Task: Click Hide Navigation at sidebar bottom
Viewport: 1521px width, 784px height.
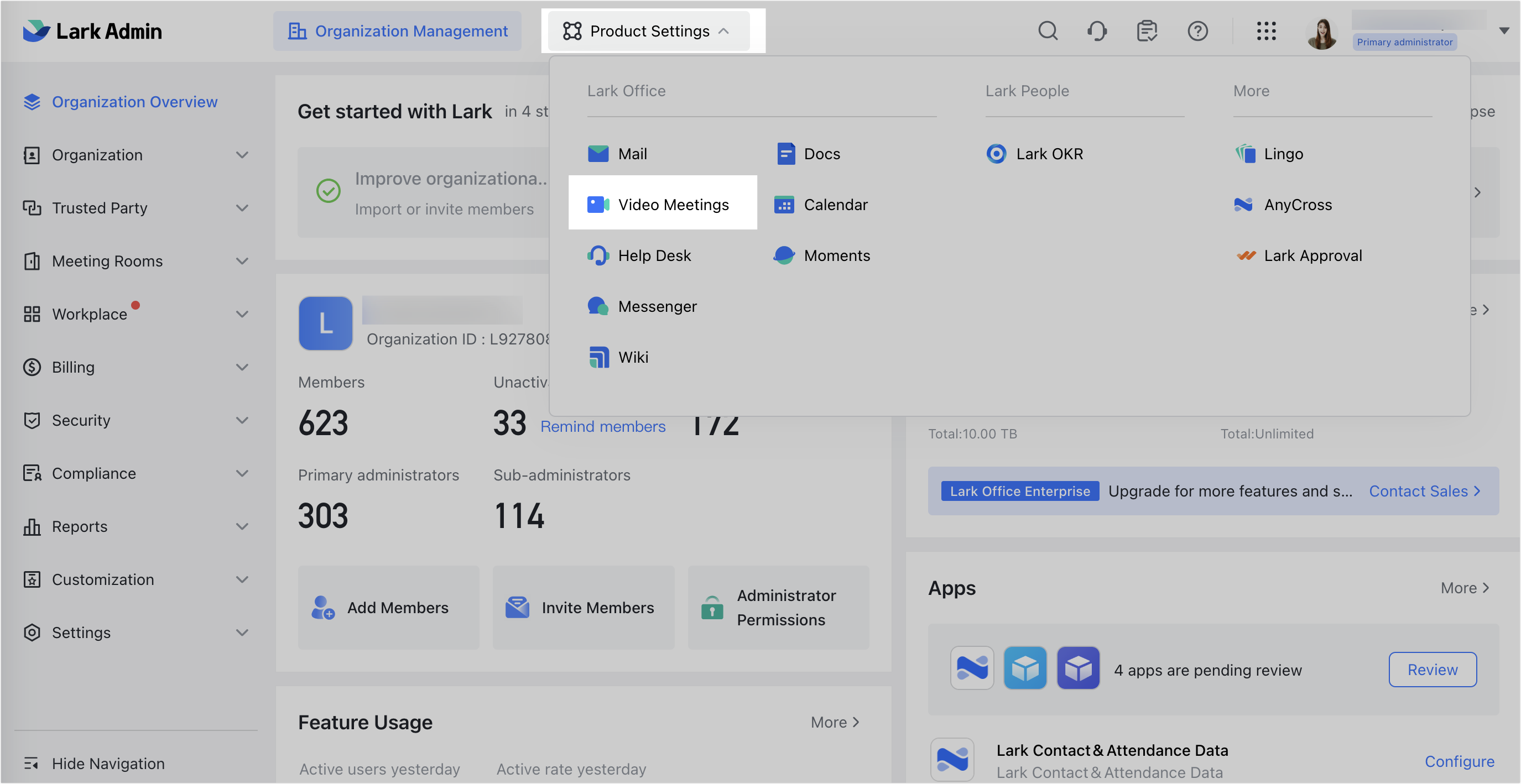Action: pos(95,764)
